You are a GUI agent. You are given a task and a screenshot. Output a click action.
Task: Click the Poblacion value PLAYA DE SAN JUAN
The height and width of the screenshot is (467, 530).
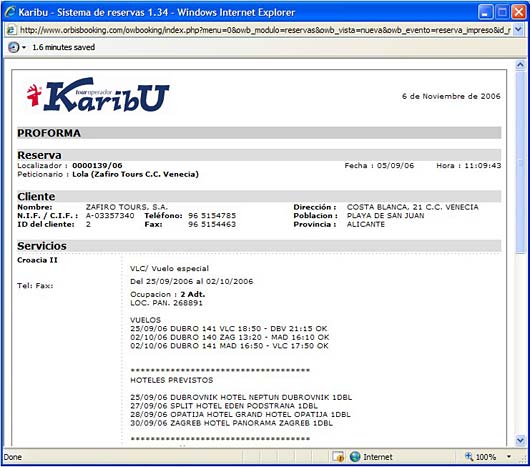[x=385, y=216]
